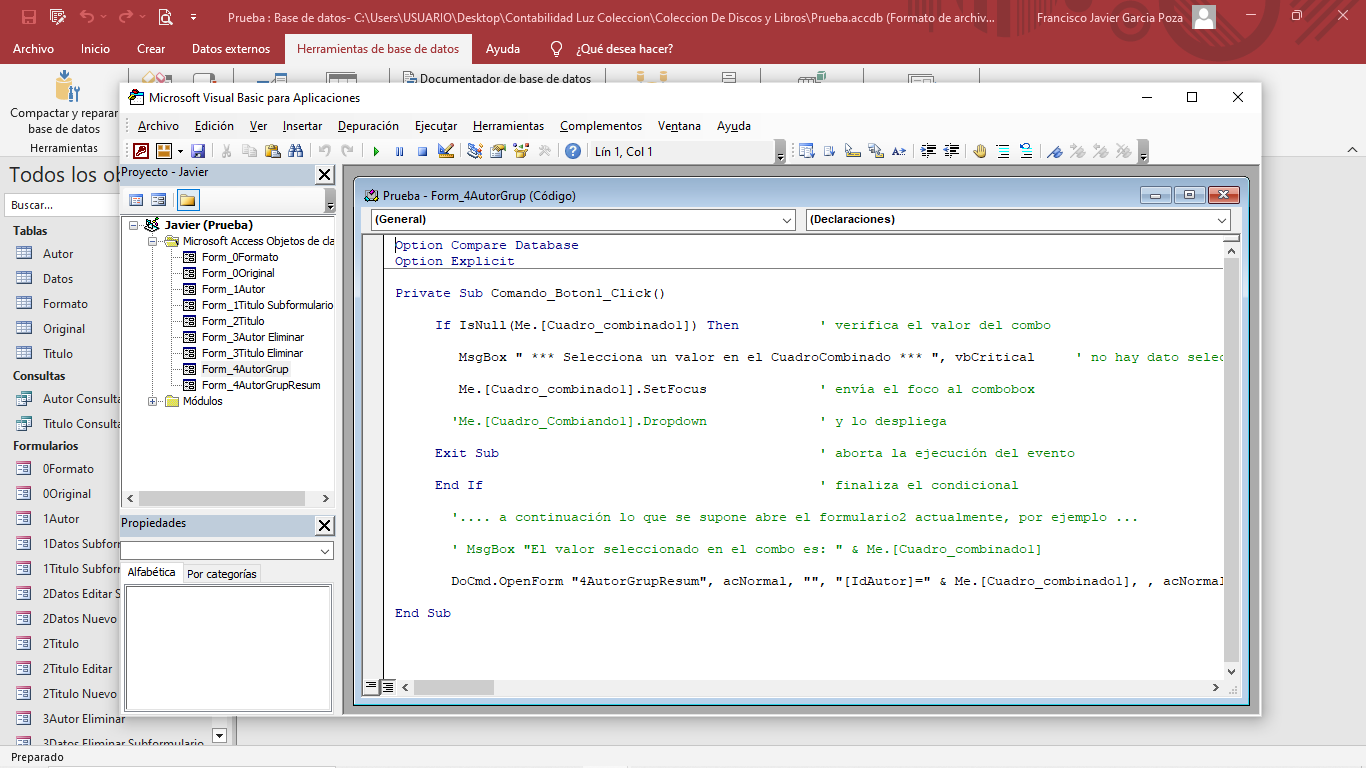The image size is (1366, 768).
Task: Open the Complementos menu
Action: coord(601,126)
